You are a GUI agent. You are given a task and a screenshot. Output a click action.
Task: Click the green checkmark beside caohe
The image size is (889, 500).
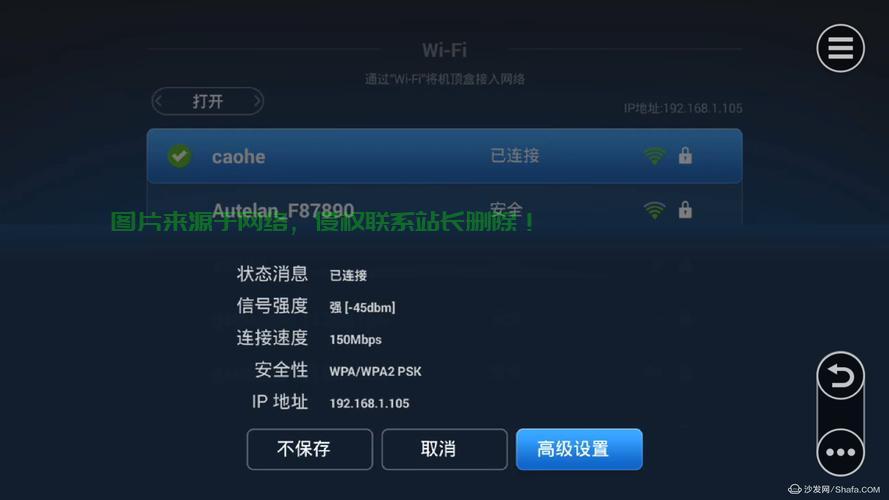[180, 156]
